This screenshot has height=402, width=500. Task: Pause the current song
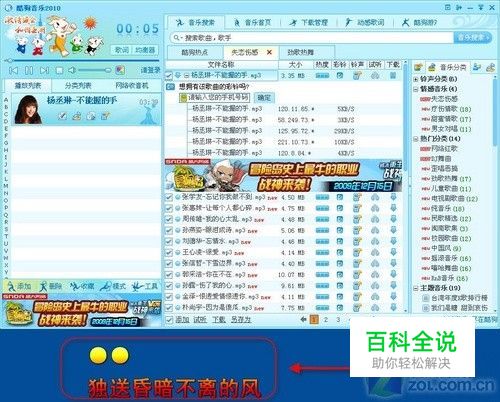[x=29, y=70]
